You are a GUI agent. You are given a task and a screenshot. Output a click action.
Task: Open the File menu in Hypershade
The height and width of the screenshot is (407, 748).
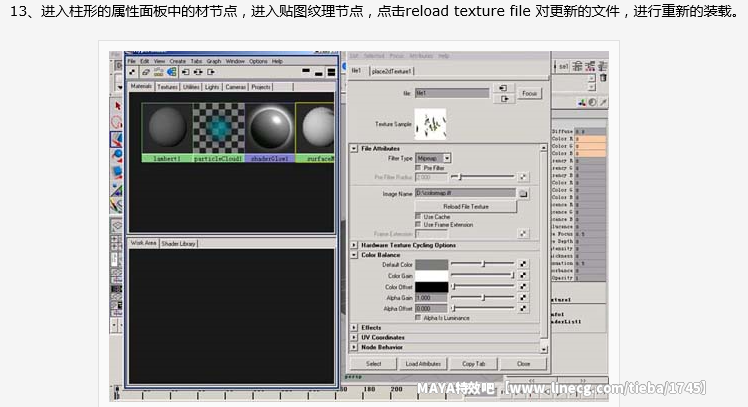click(132, 61)
